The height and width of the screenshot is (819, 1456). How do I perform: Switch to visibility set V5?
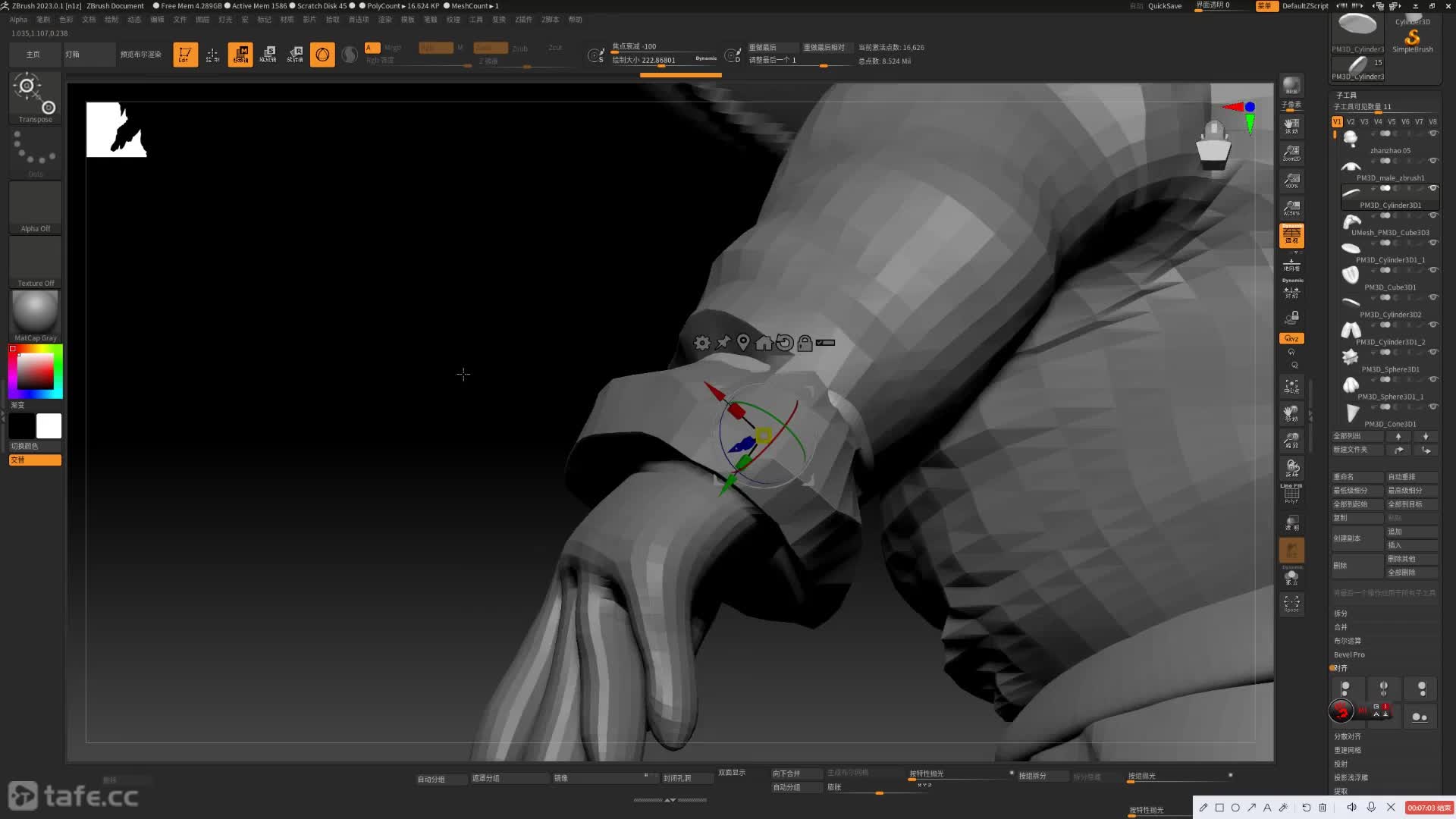pos(1392,122)
